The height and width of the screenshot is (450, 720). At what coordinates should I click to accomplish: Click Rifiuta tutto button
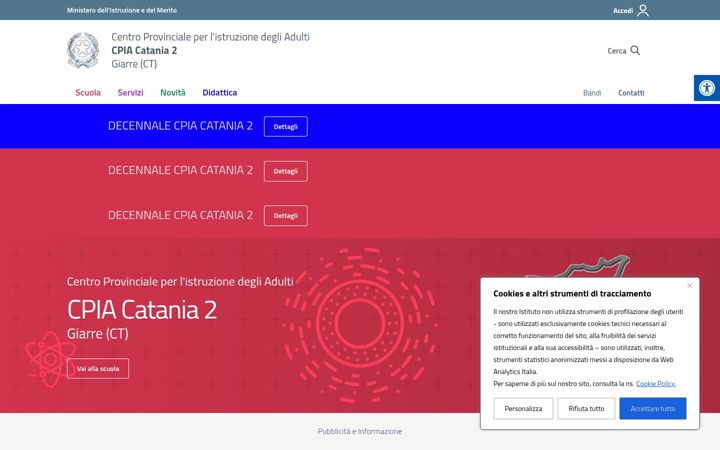point(586,408)
